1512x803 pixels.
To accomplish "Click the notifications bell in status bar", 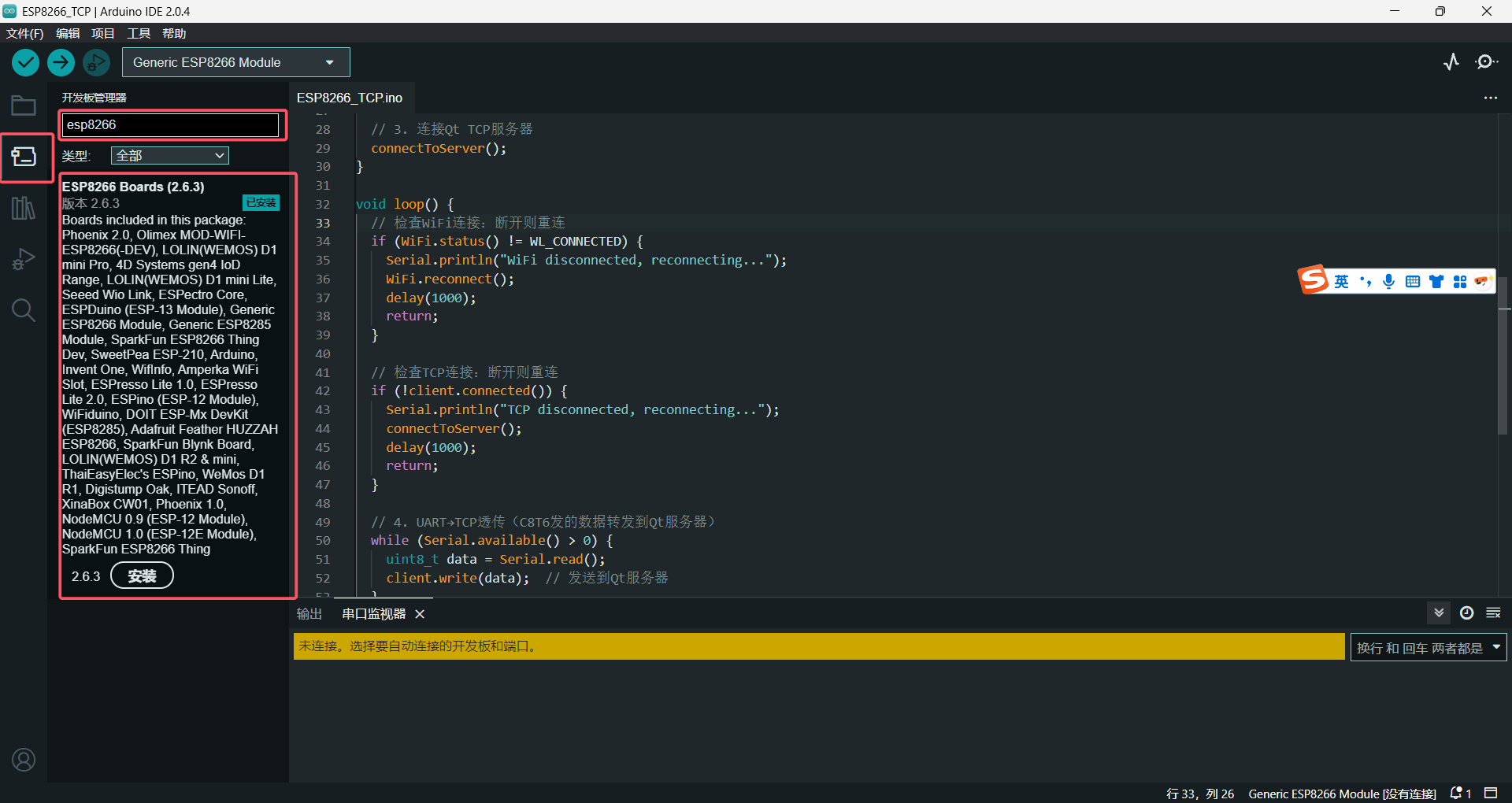I will coord(1456,793).
